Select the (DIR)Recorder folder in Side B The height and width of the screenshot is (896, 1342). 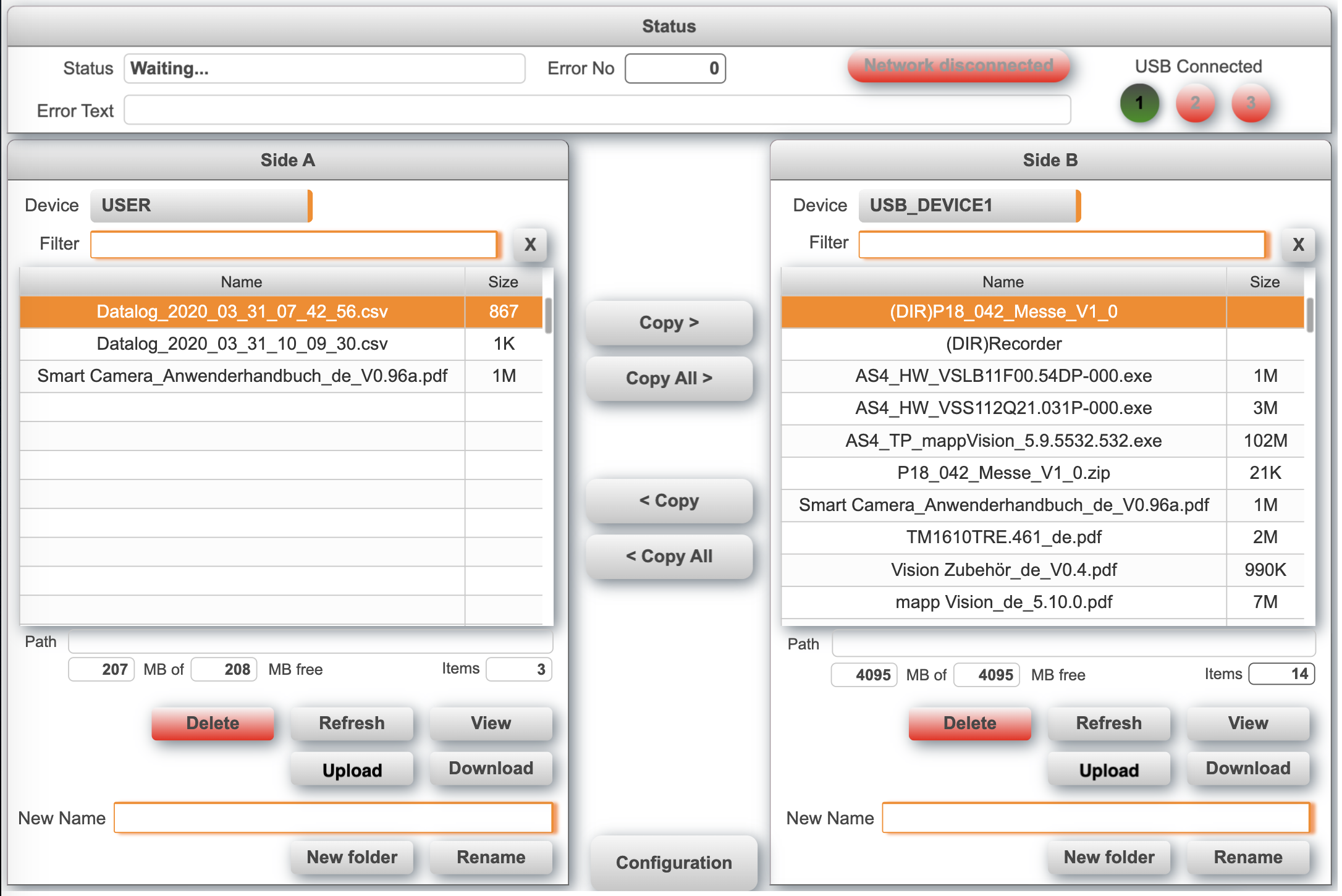pyautogui.click(x=1003, y=344)
